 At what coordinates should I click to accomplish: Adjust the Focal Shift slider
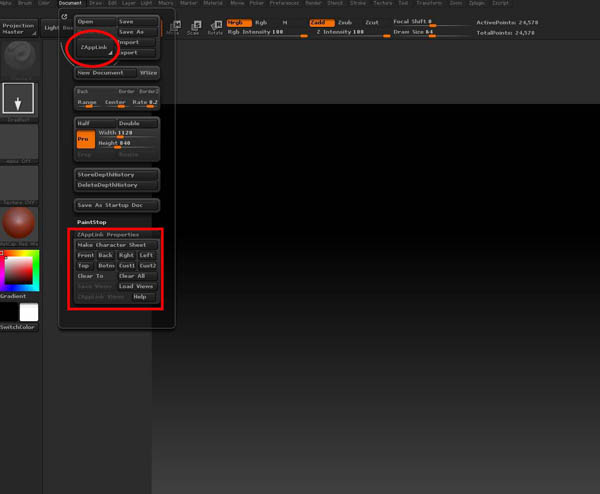tap(431, 22)
